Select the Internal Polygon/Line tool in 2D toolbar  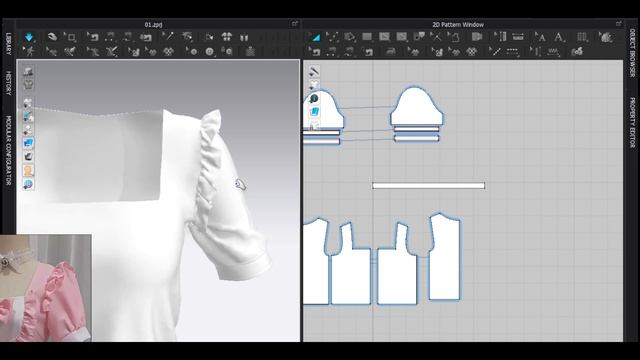[x=384, y=37]
